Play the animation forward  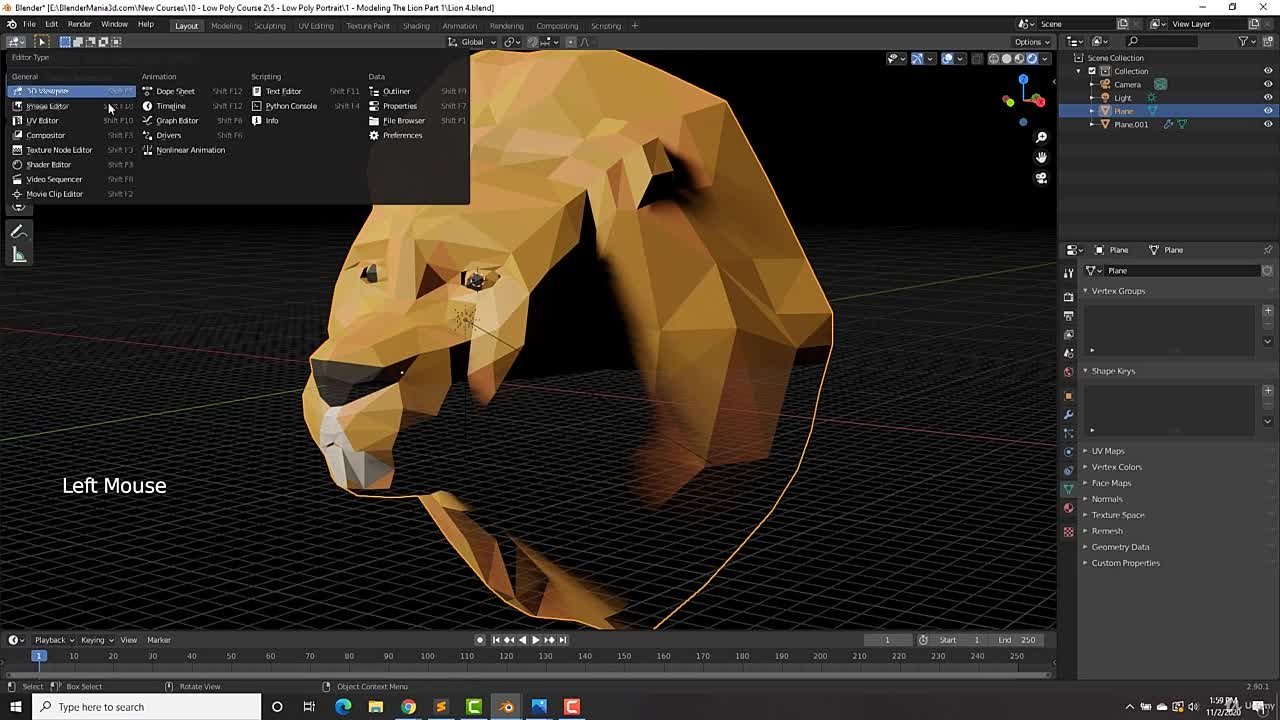click(x=535, y=640)
